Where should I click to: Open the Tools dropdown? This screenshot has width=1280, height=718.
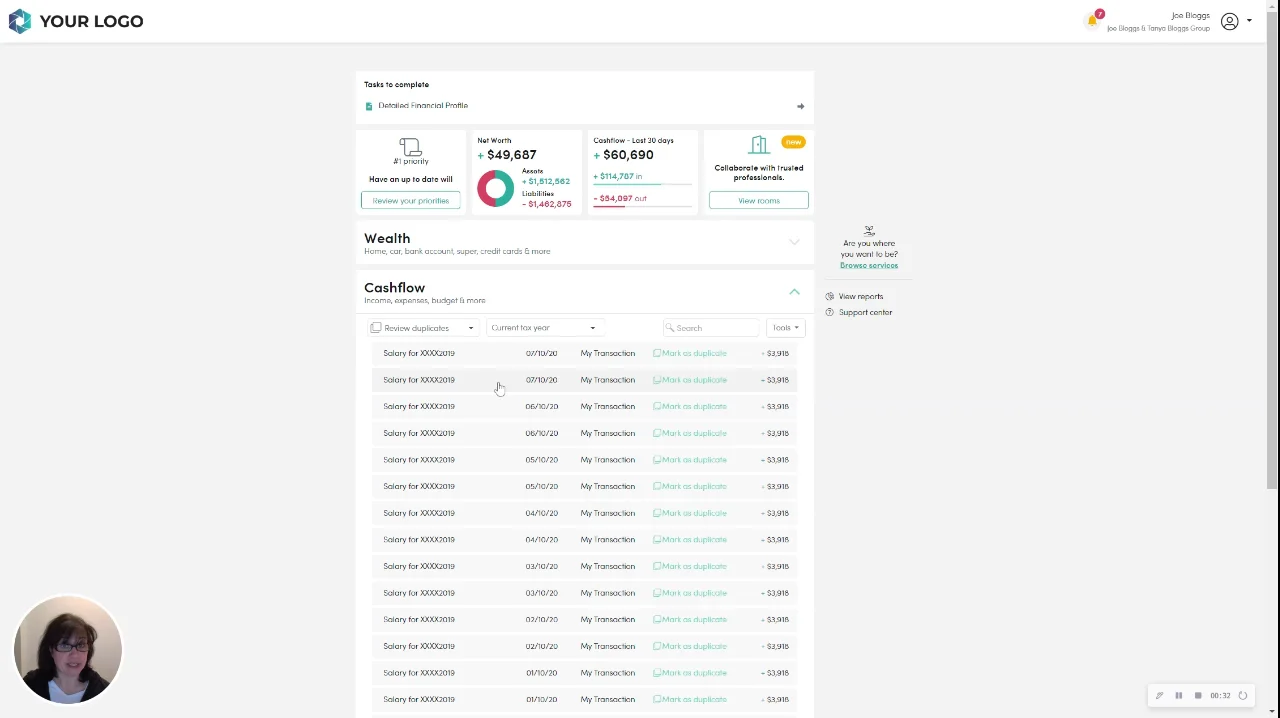point(785,328)
